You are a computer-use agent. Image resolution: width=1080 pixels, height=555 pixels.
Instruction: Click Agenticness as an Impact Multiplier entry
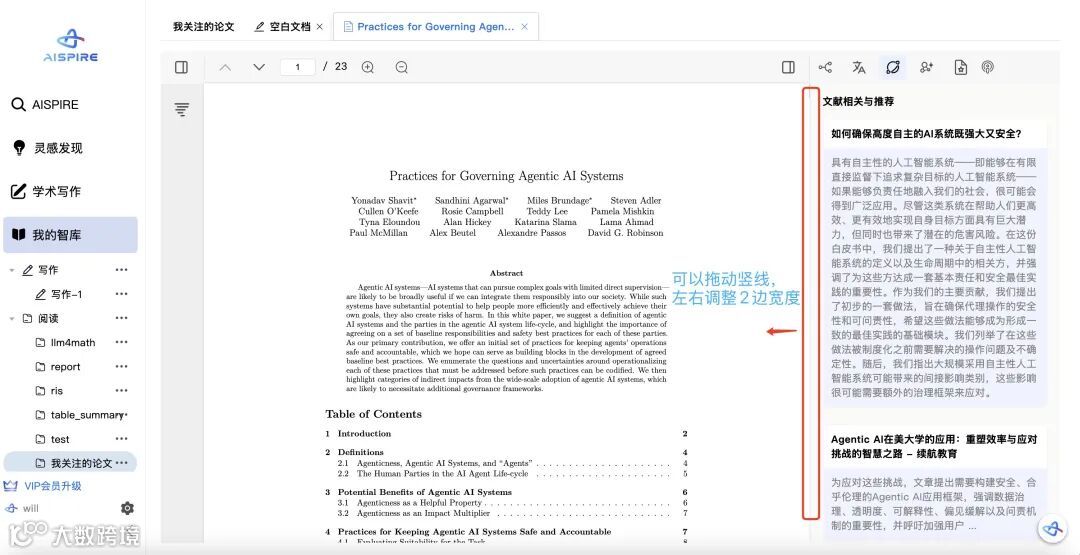tap(423, 513)
